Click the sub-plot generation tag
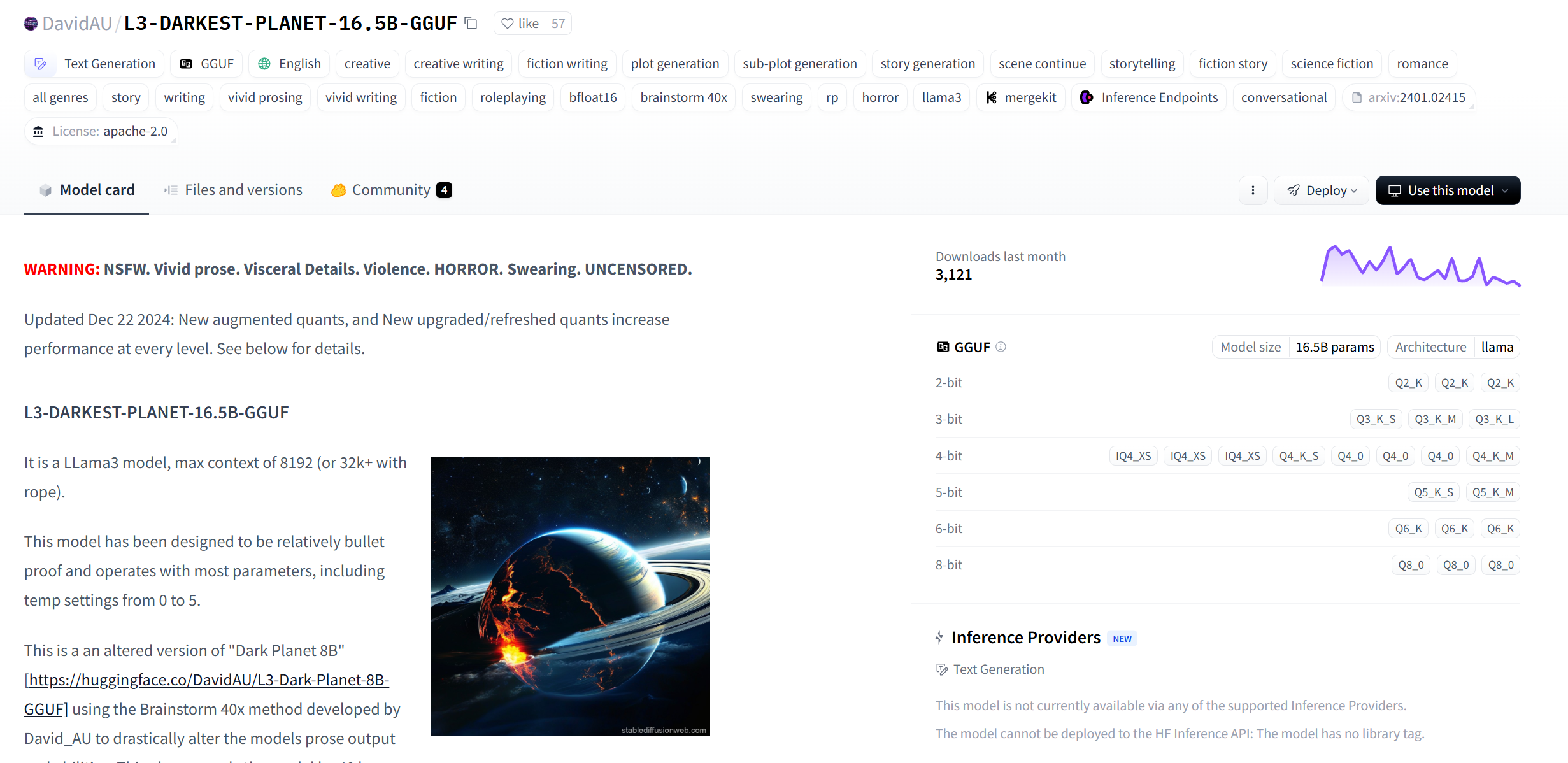 pos(799,64)
